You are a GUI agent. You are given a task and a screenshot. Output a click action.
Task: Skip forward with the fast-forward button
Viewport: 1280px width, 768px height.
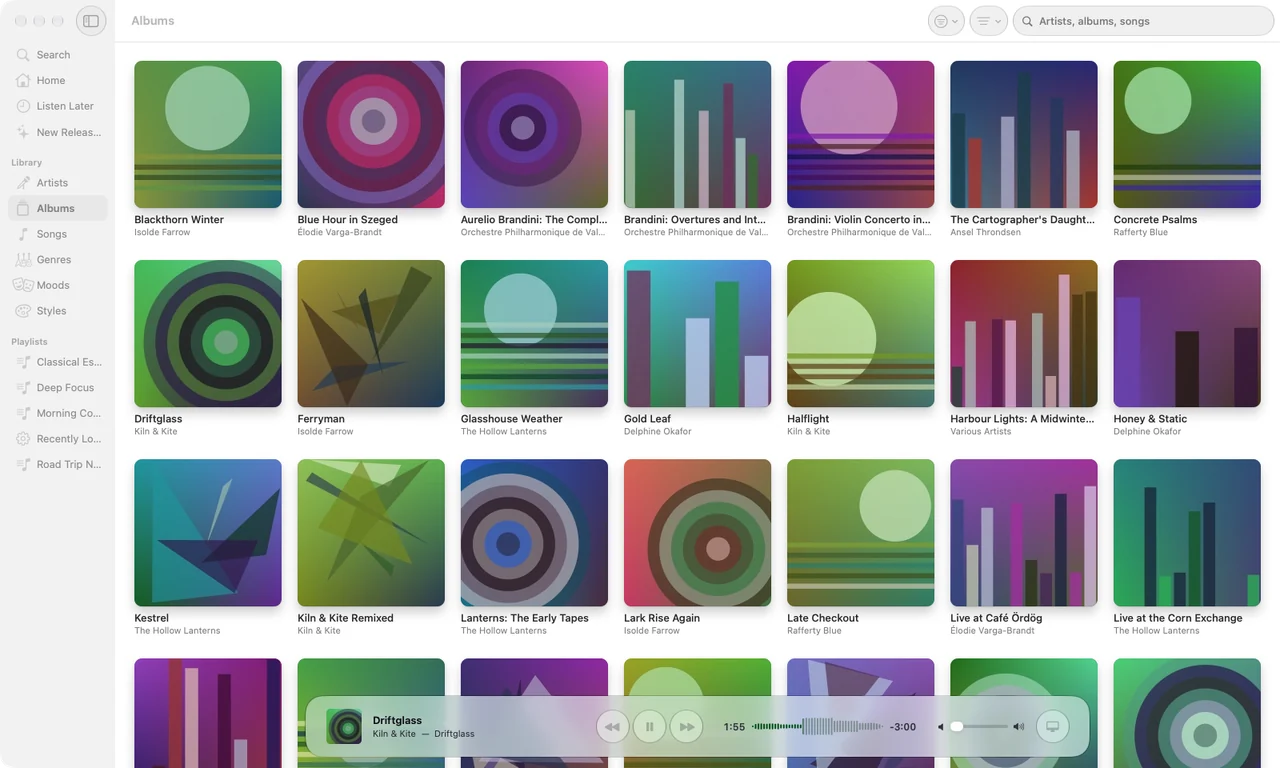tap(687, 727)
